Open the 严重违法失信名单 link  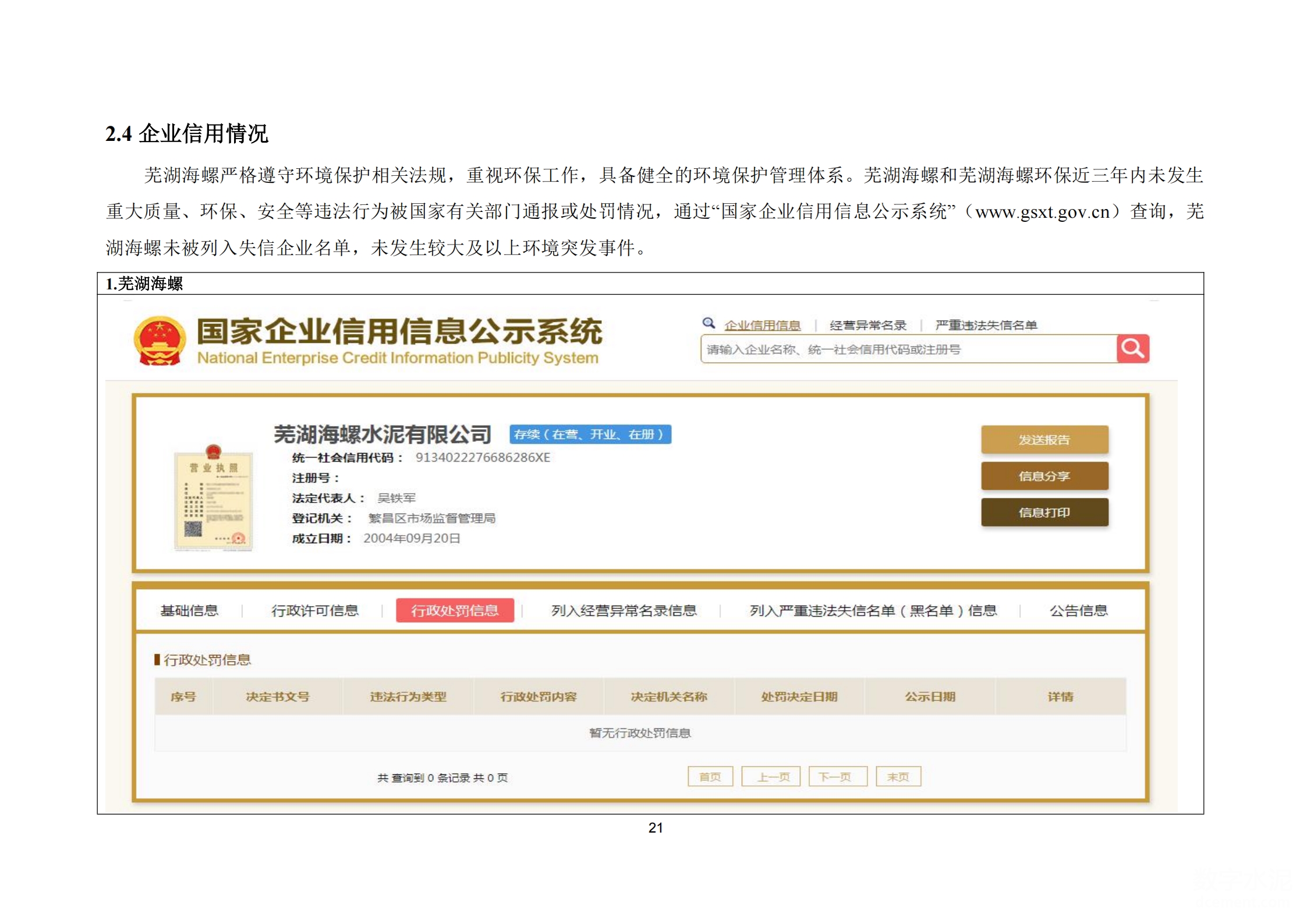(x=986, y=325)
